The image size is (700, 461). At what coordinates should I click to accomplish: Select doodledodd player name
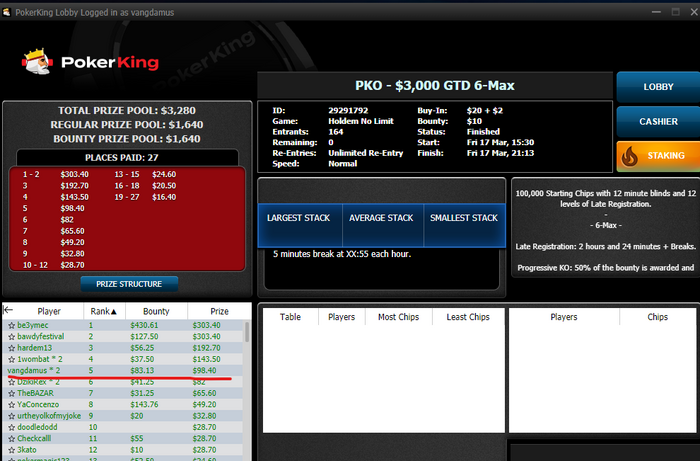point(37,428)
